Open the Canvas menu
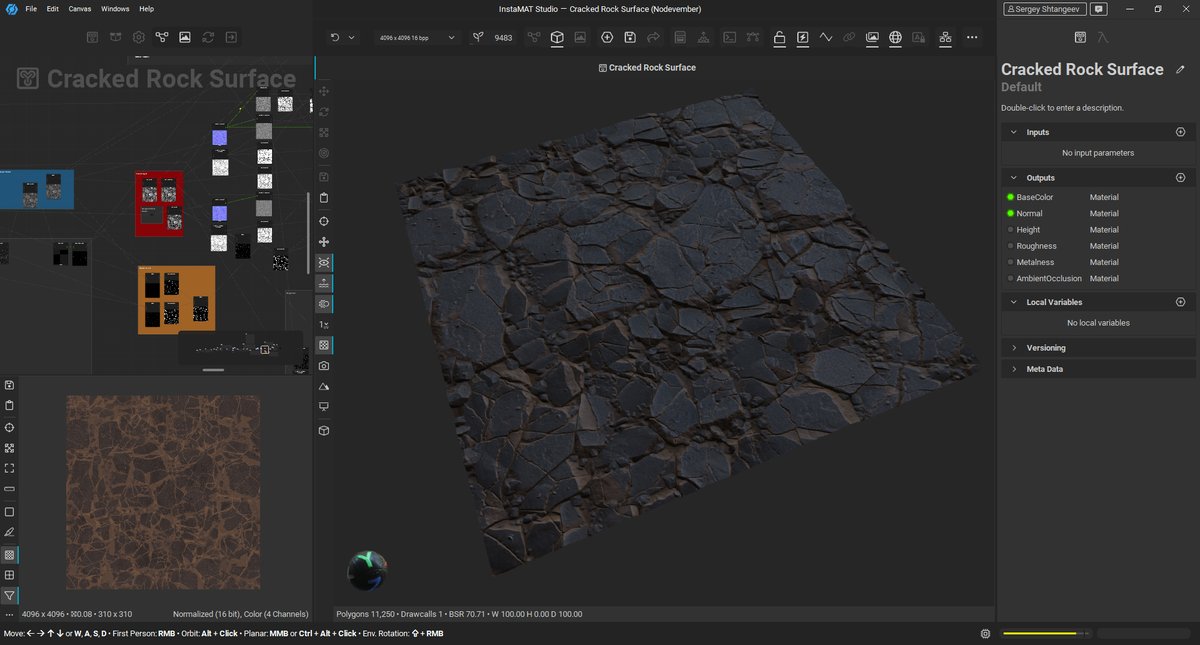 80,9
